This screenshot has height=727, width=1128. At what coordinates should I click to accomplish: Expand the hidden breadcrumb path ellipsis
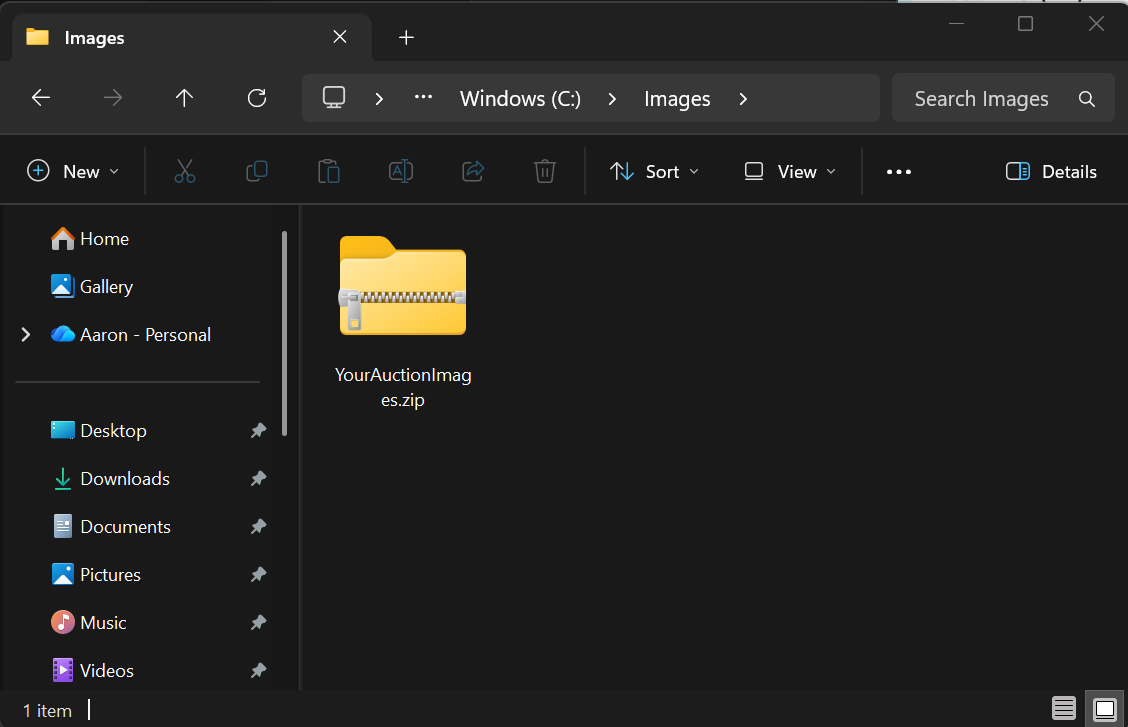tap(424, 97)
